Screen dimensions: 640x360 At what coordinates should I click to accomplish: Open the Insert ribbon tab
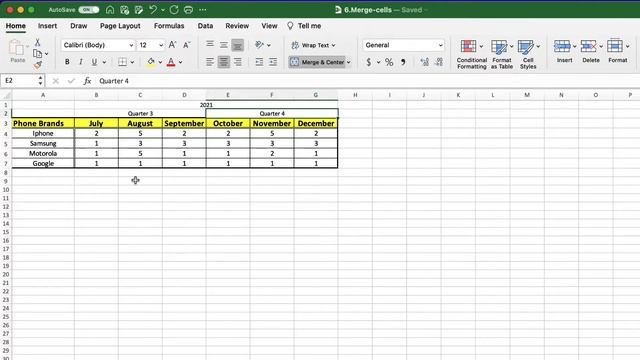47,26
